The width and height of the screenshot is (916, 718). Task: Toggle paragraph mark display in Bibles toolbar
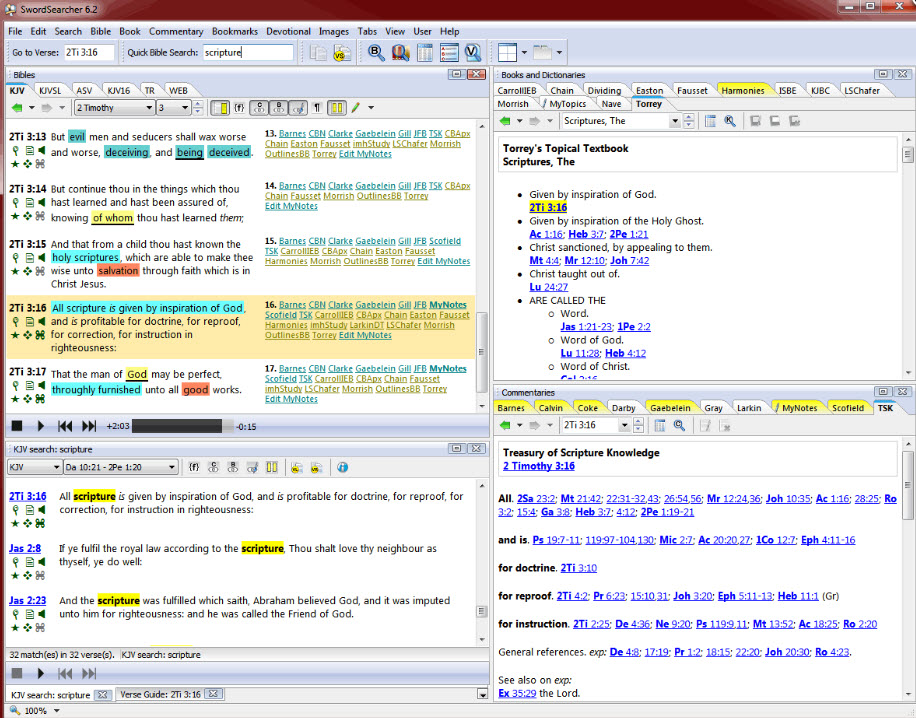coord(317,107)
